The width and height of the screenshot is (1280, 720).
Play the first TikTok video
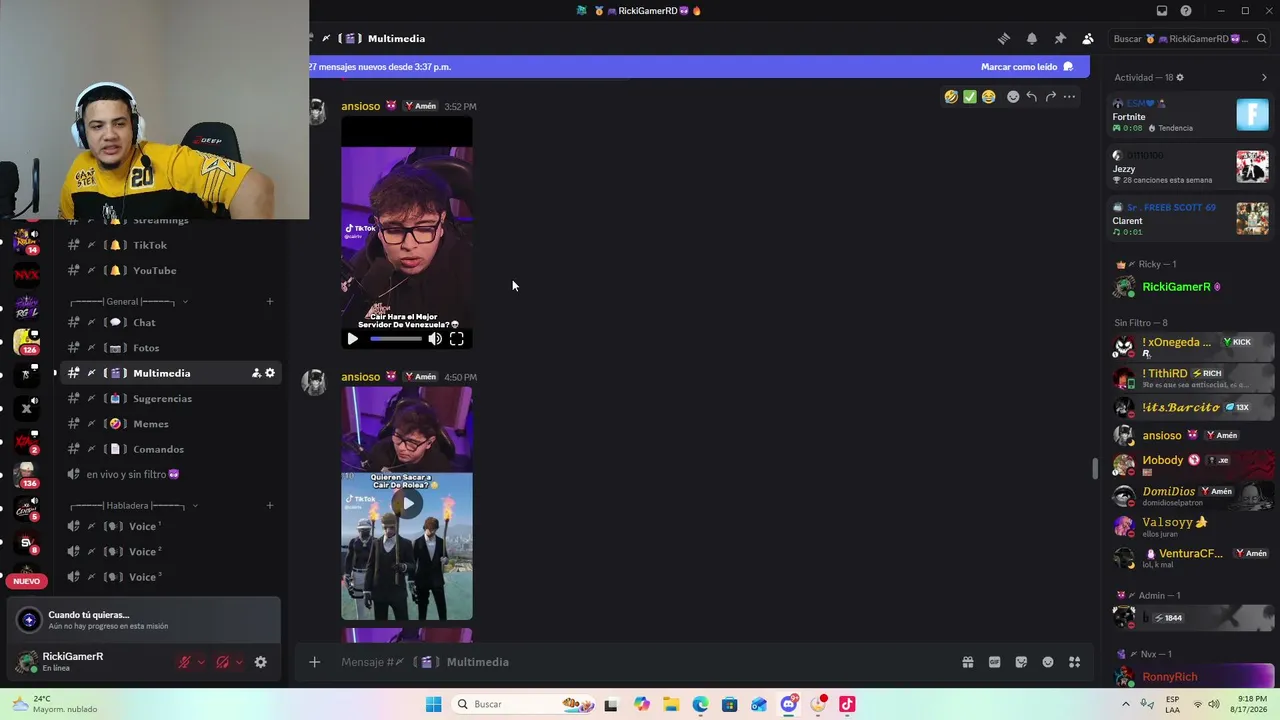(x=352, y=339)
